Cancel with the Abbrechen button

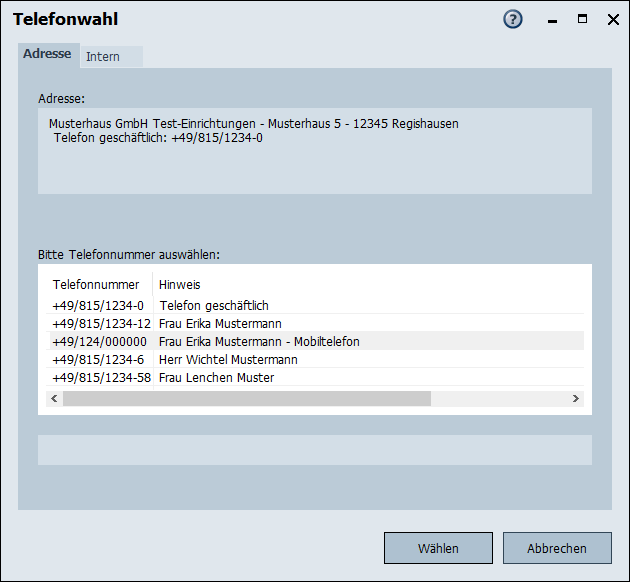(556, 548)
